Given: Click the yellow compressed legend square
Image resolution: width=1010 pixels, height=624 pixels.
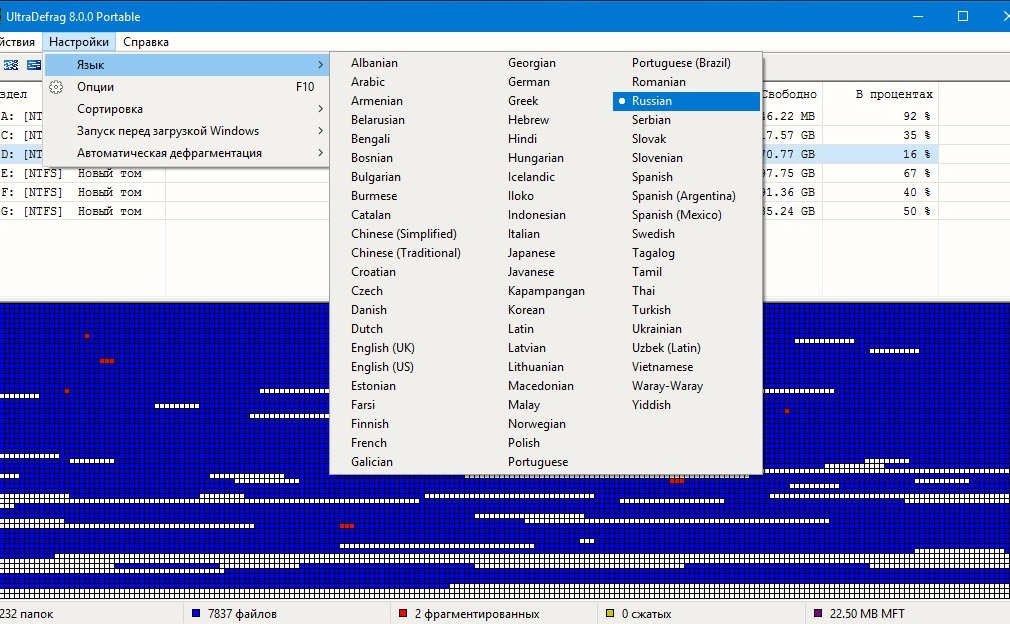Looking at the screenshot, I should 610,613.
